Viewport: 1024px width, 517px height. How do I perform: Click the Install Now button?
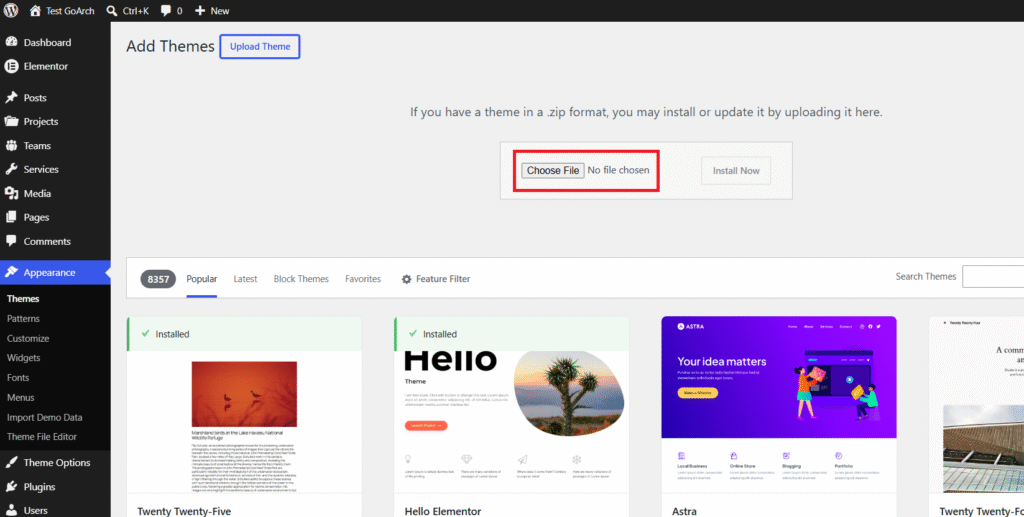(736, 170)
